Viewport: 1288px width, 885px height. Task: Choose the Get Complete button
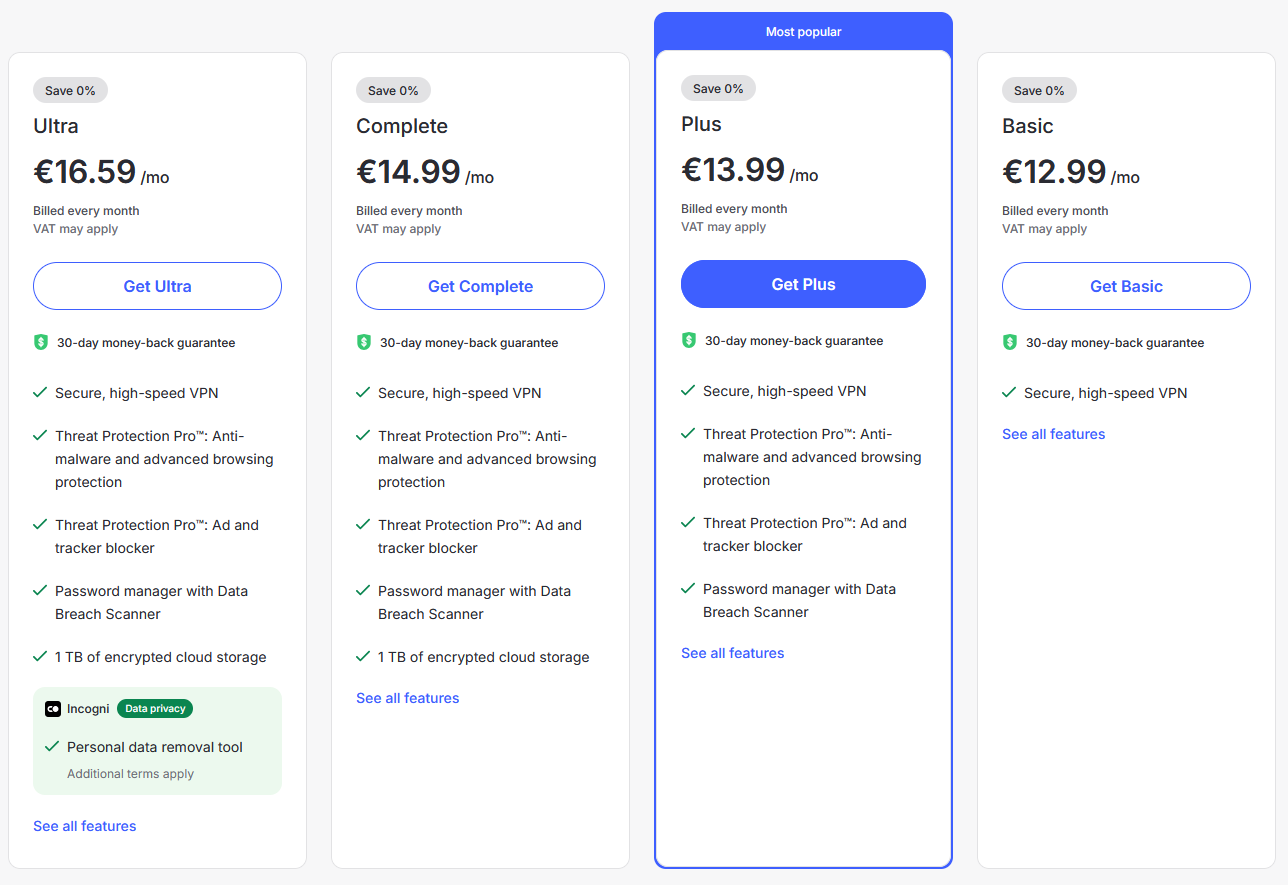pos(480,286)
